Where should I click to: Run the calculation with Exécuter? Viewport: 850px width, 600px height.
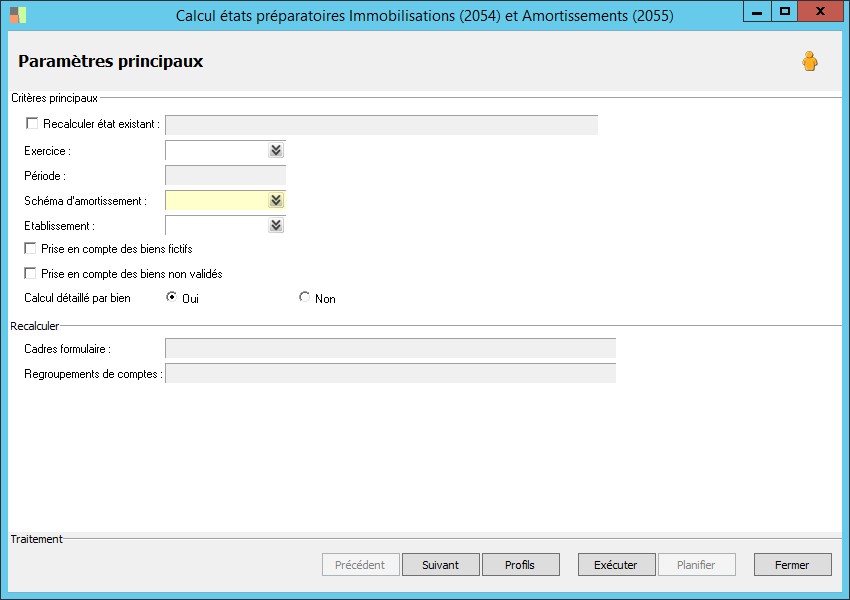[616, 565]
